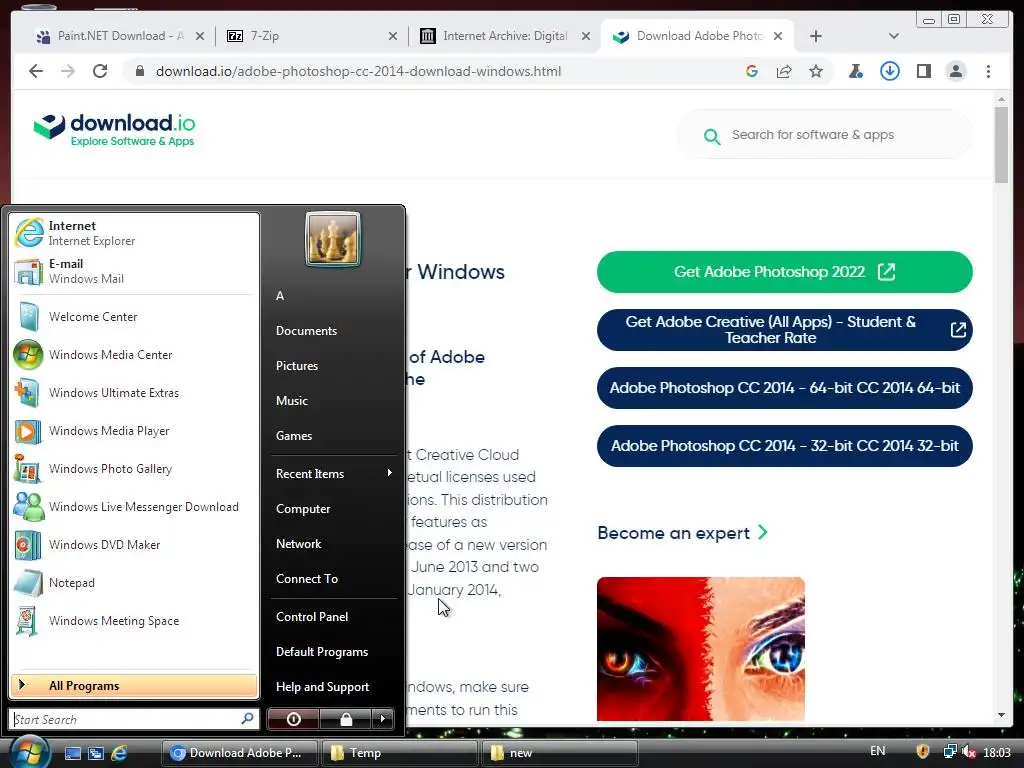
Task: Open Network in Start menu
Action: pyautogui.click(x=298, y=543)
